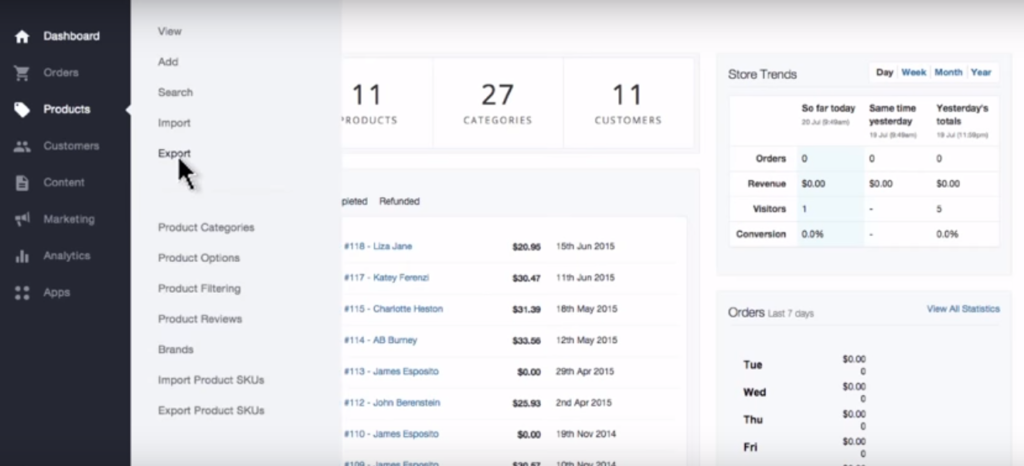The image size is (1024, 466).
Task: Select the Refunded orders tab
Action: coord(399,201)
